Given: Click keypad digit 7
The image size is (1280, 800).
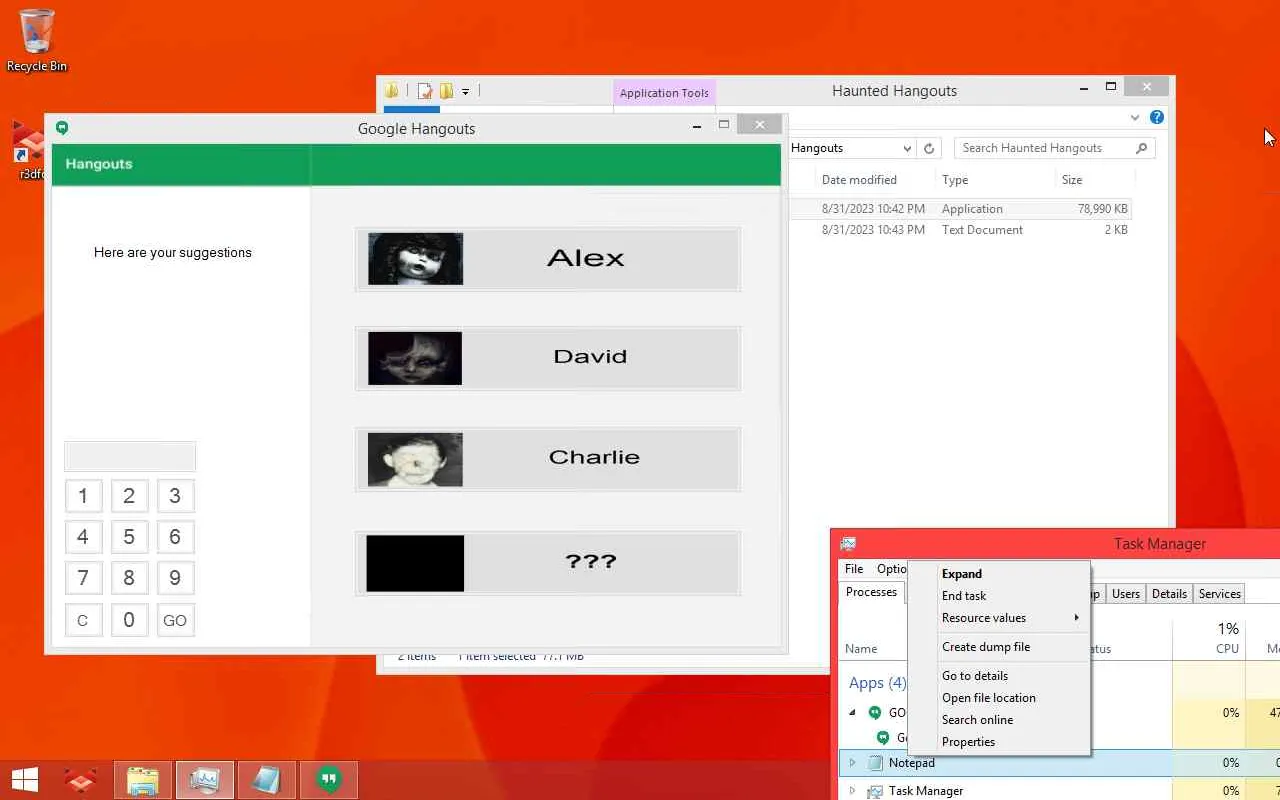Looking at the screenshot, I should point(83,578).
